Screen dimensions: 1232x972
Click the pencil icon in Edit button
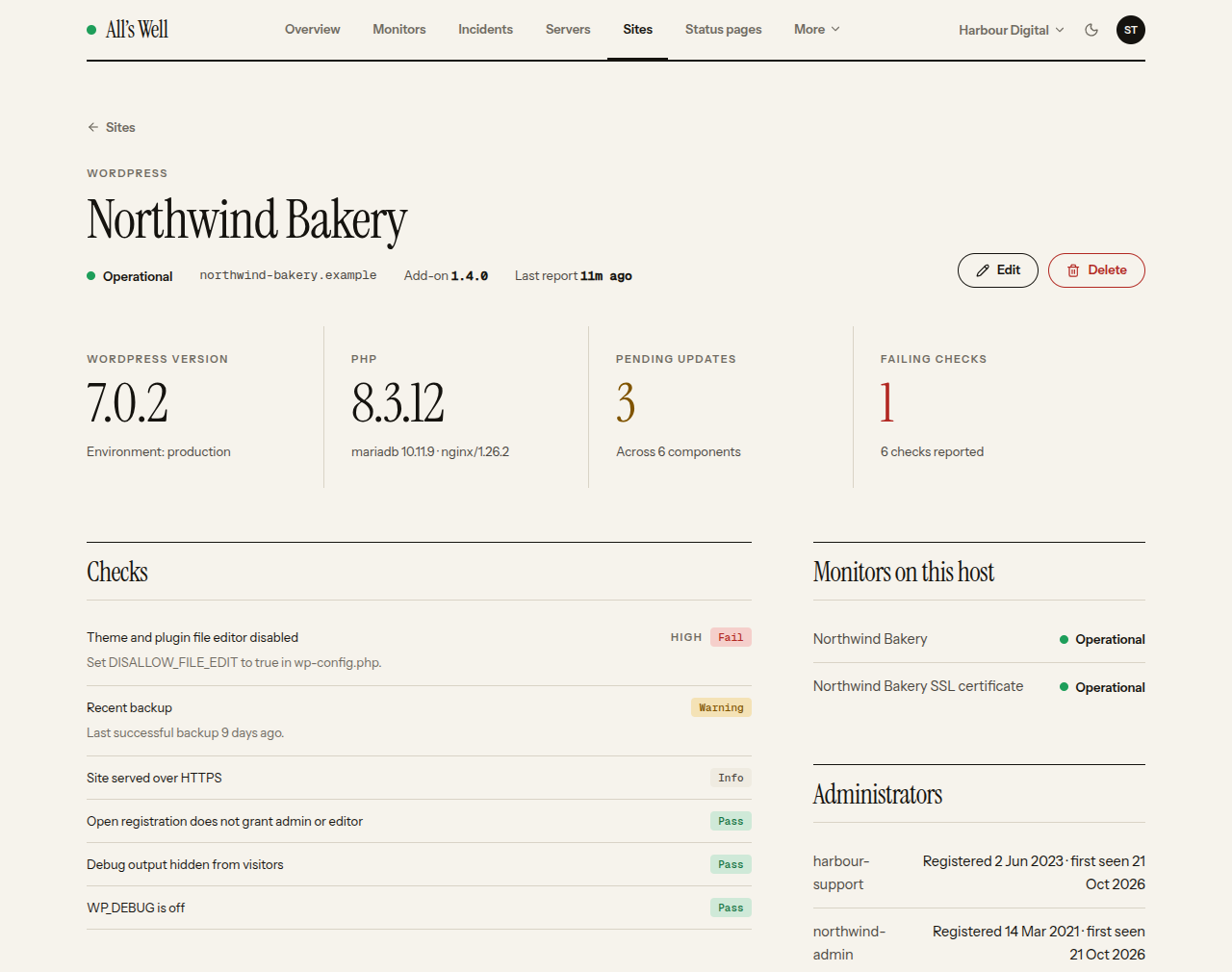(983, 270)
